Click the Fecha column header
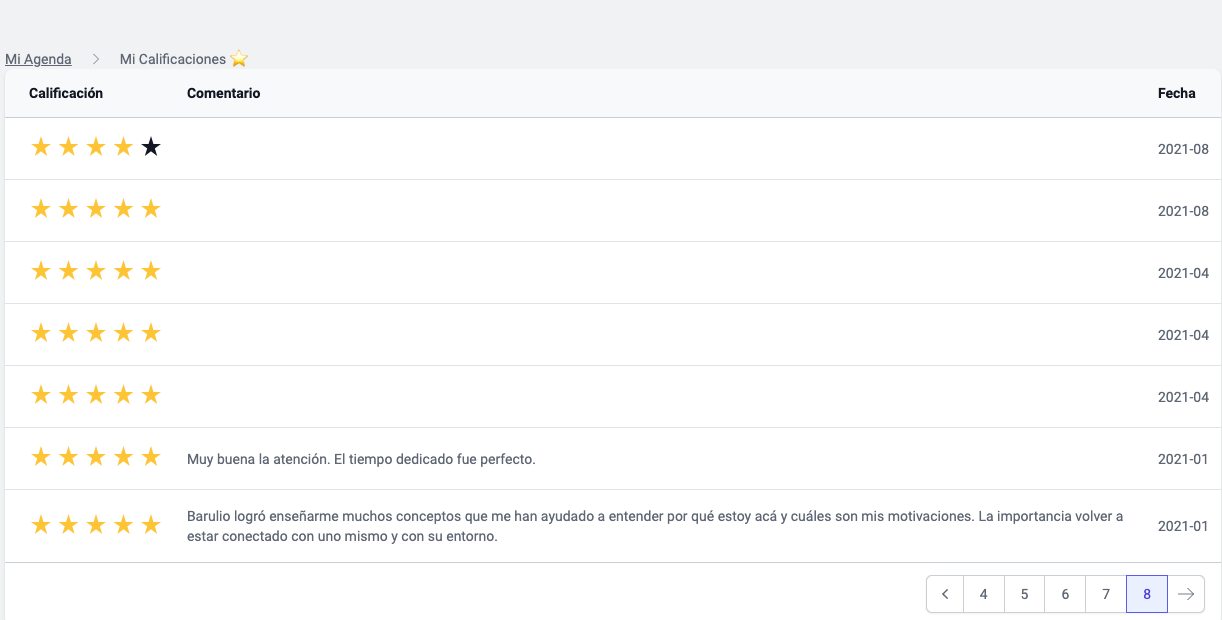 coord(1176,93)
